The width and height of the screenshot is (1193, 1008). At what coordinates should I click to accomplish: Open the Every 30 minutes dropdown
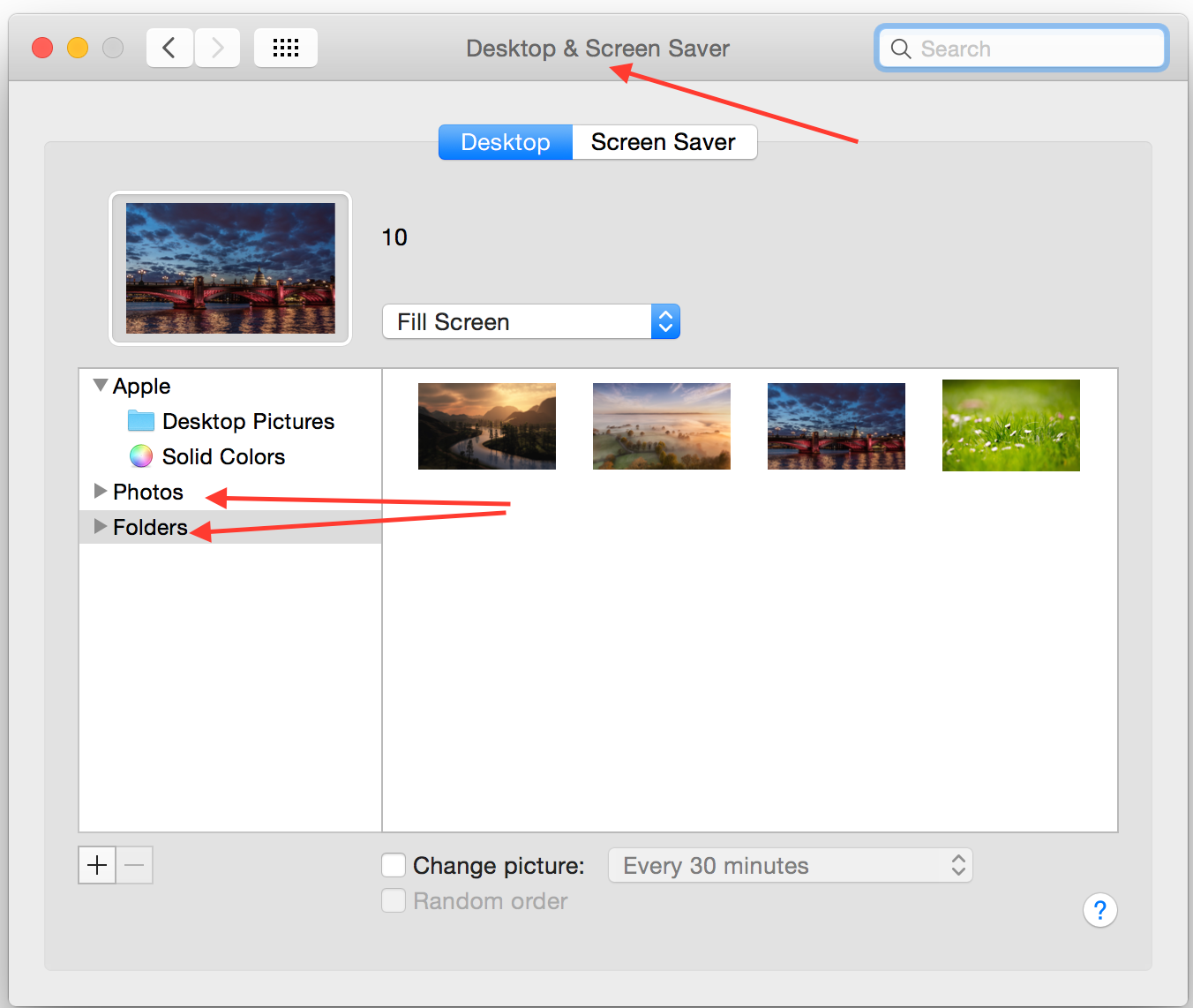(x=791, y=865)
